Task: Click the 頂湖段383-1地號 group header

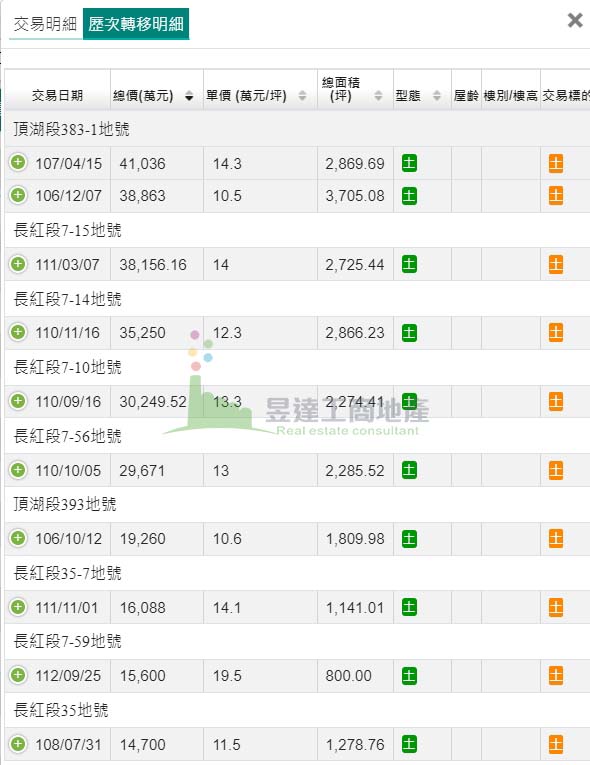Action: [x=71, y=129]
